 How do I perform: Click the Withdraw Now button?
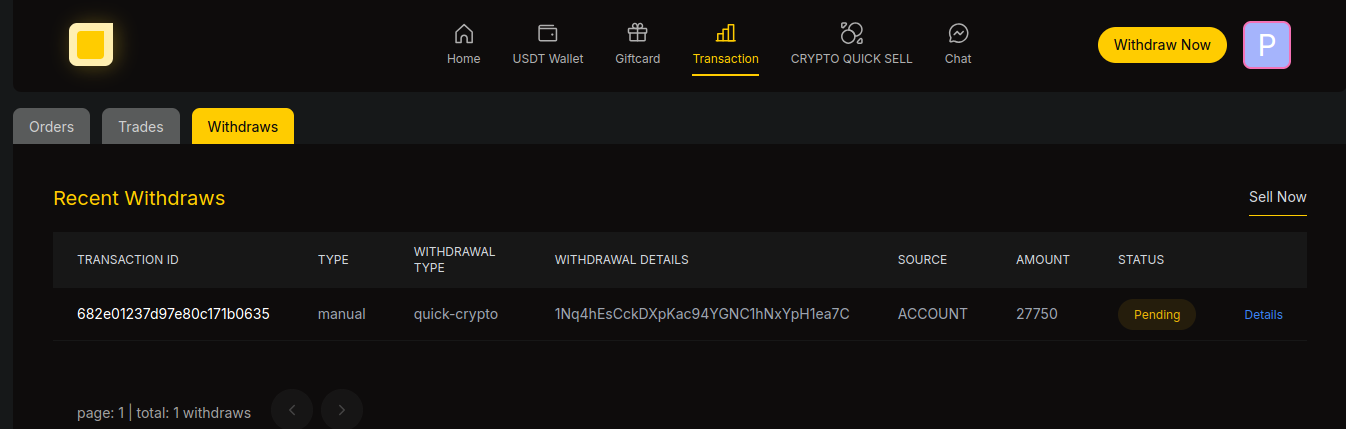(1162, 45)
